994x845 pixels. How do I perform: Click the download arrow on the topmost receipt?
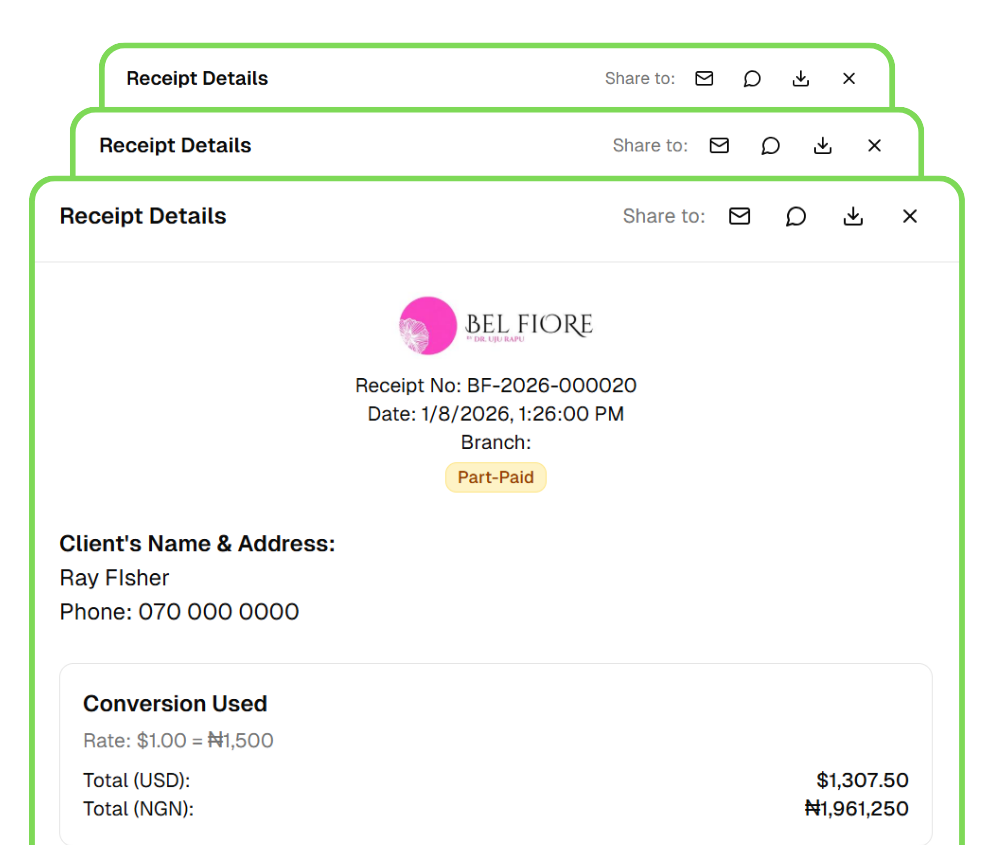[800, 78]
